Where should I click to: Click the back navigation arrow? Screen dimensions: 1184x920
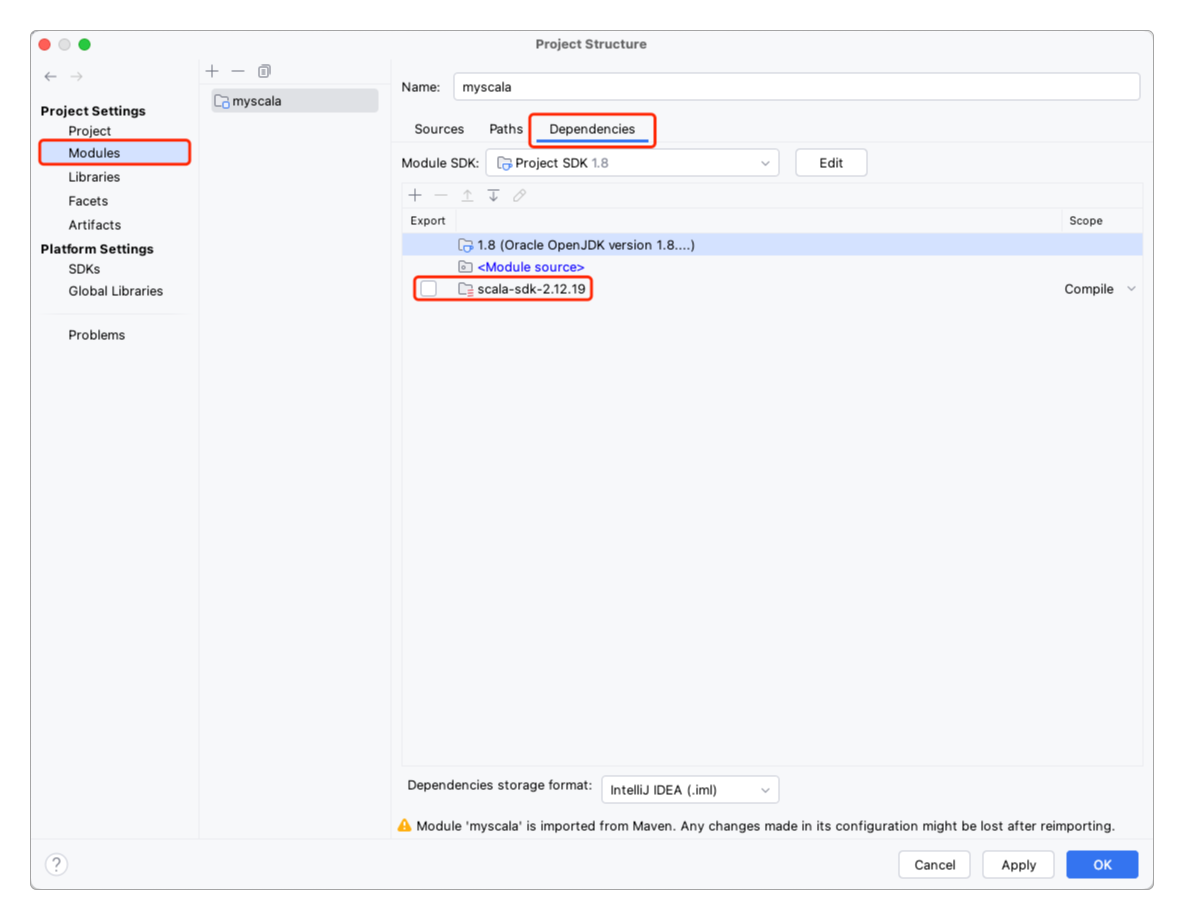pyautogui.click(x=51, y=76)
